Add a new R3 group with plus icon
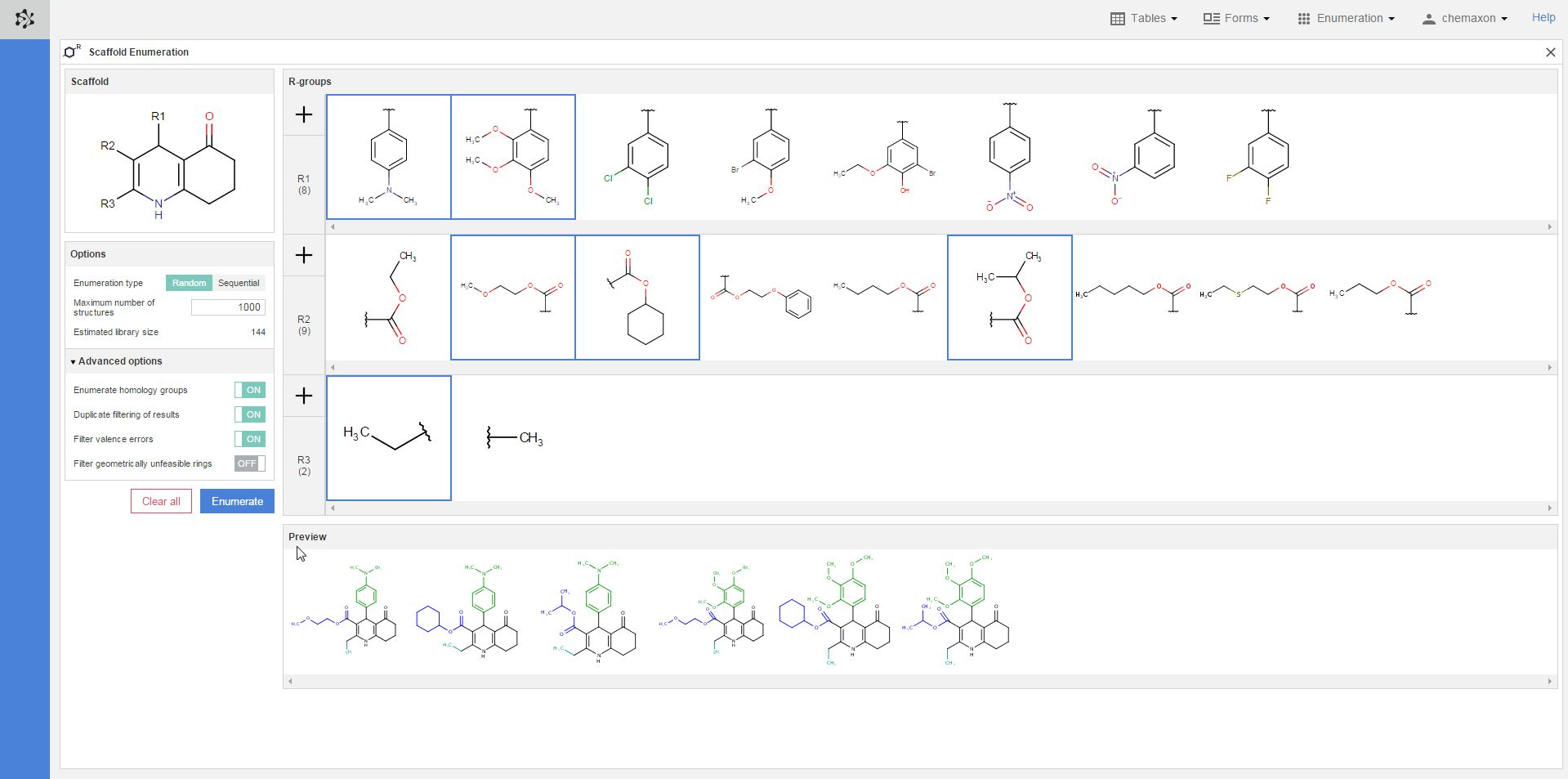This screenshot has width=1568, height=779. click(304, 396)
